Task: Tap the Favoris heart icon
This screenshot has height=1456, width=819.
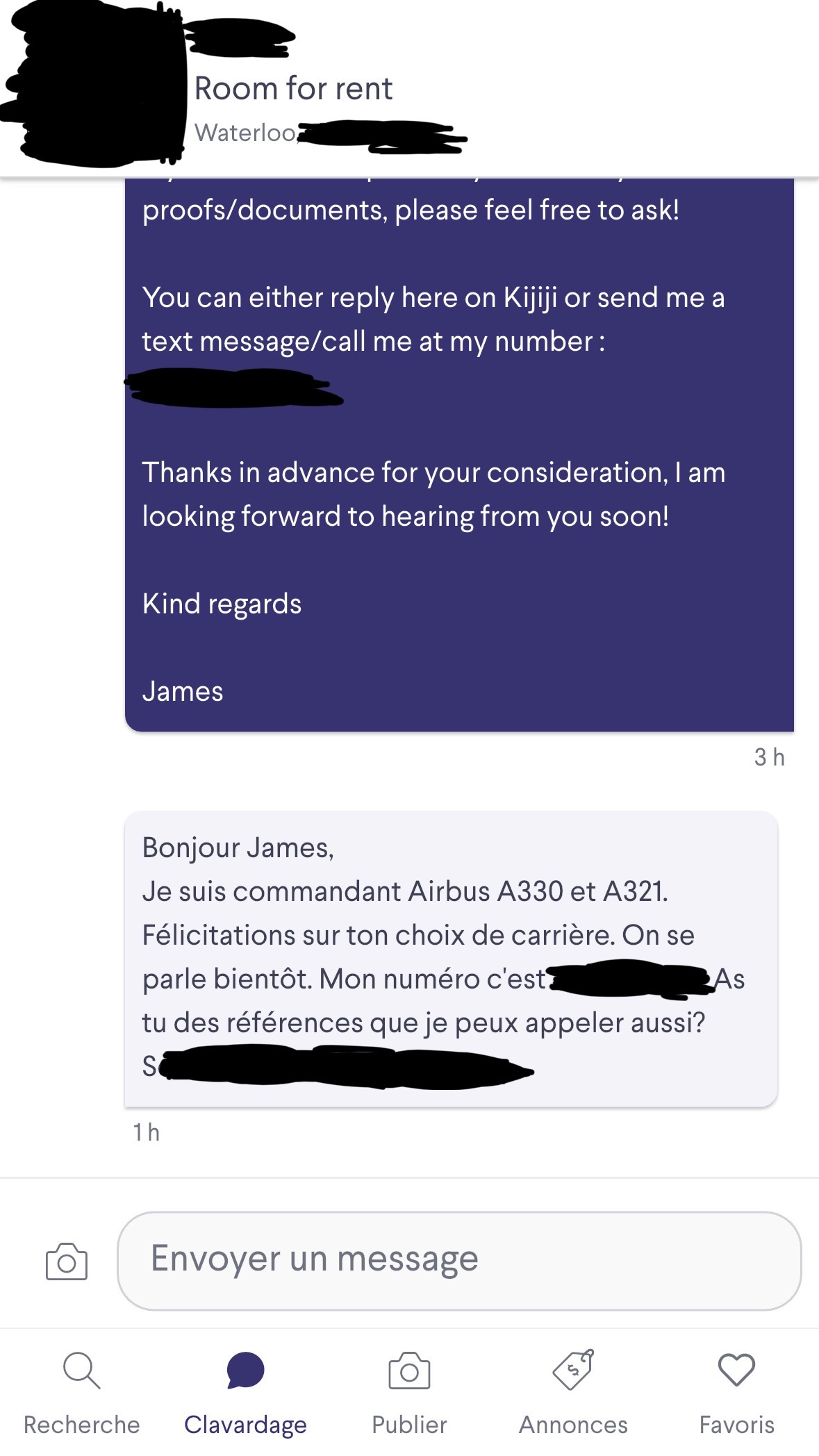Action: (736, 1370)
